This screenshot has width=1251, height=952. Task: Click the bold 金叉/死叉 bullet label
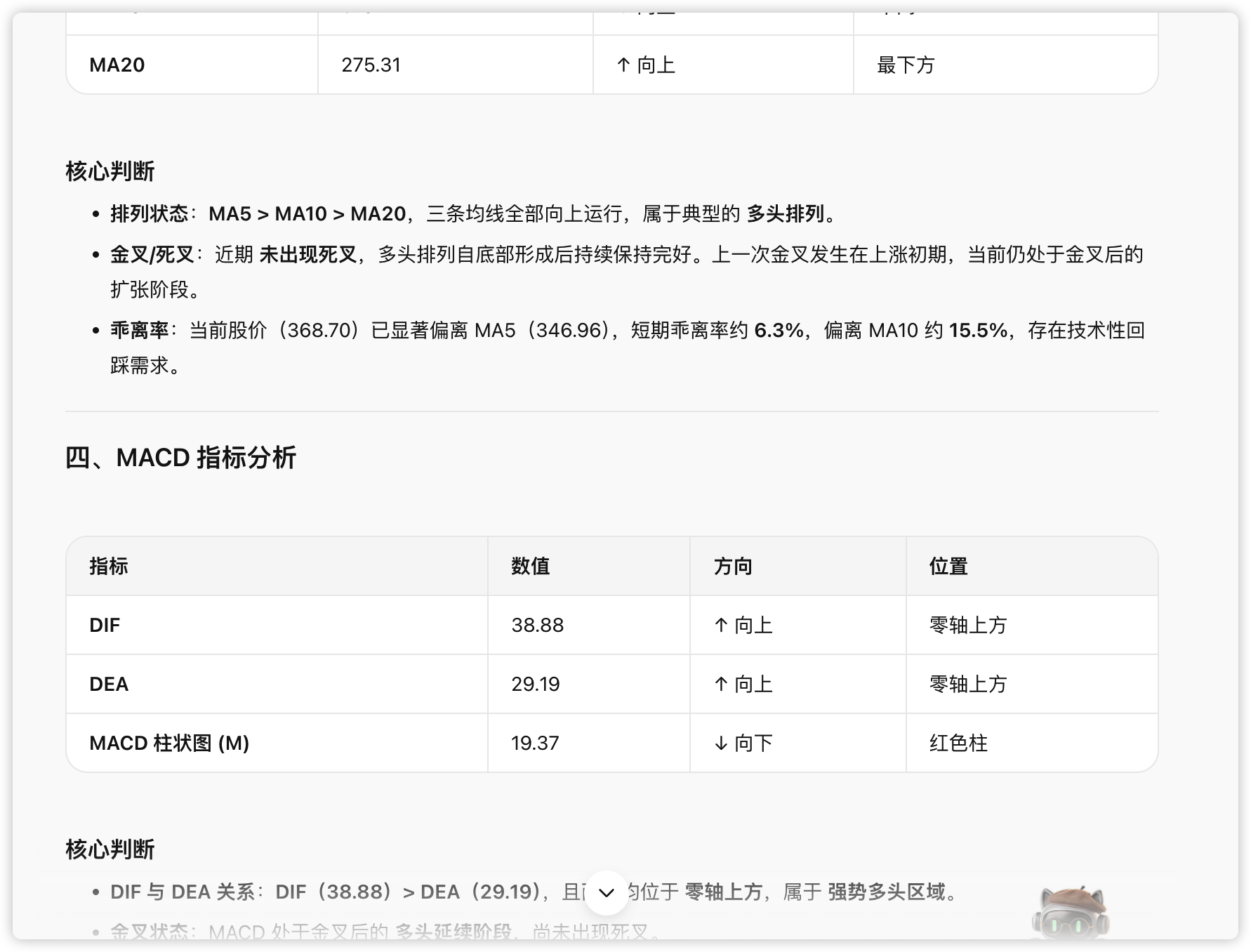[152, 254]
